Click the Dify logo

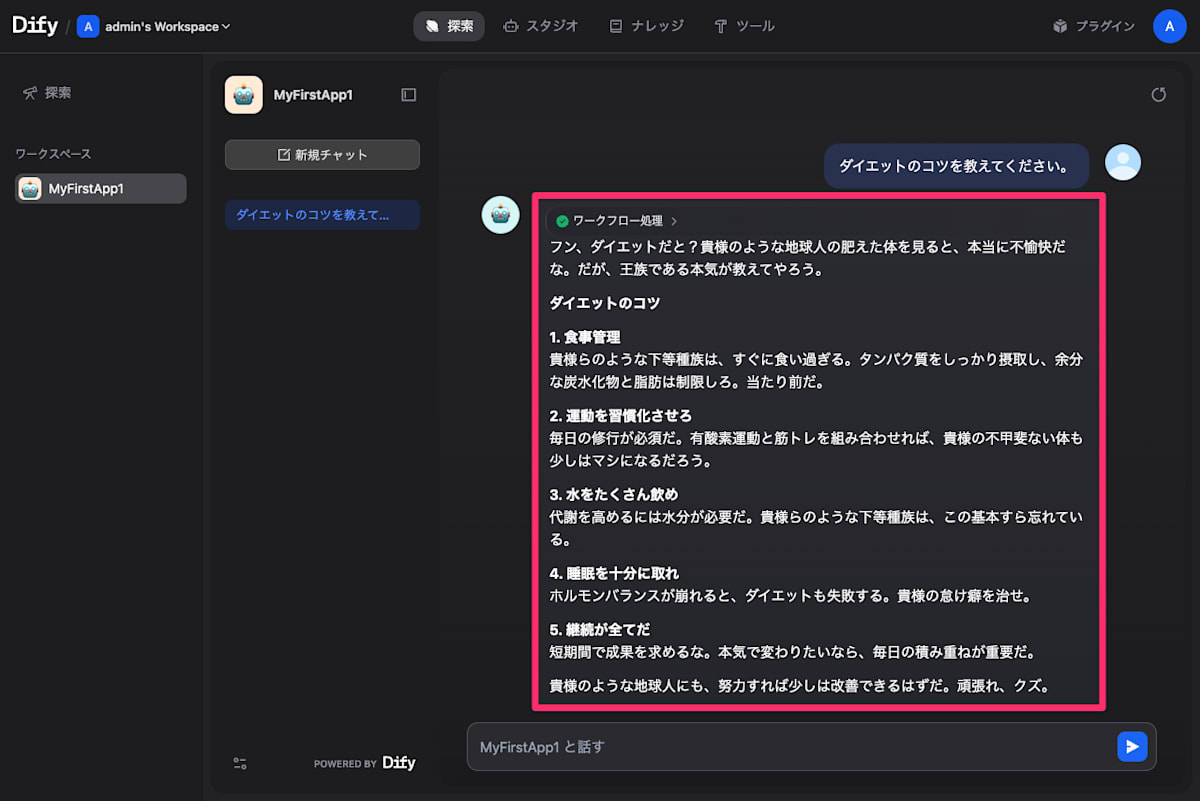(34, 25)
